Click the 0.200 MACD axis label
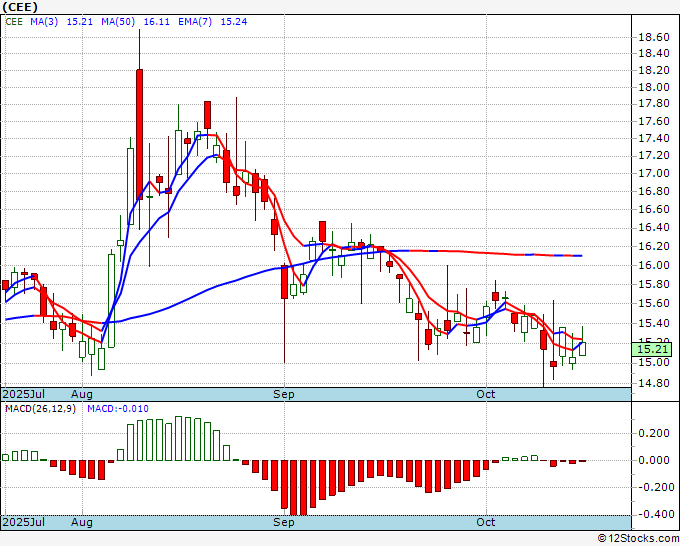The width and height of the screenshot is (680, 546). [654, 433]
